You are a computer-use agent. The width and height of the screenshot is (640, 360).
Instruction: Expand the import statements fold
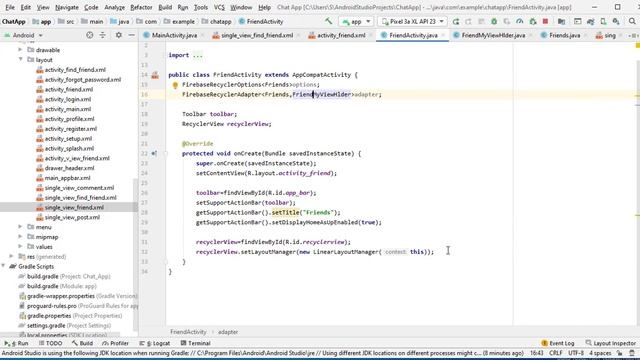198,55
